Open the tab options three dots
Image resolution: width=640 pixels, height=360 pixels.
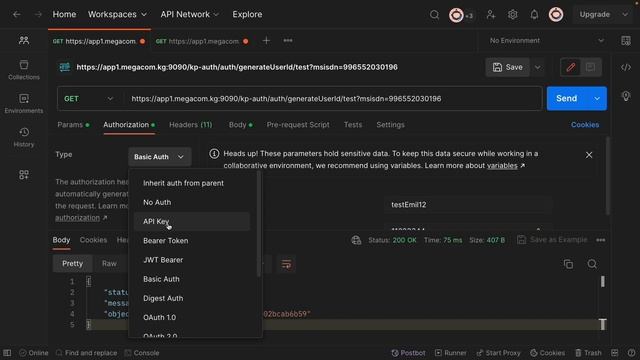click(288, 40)
